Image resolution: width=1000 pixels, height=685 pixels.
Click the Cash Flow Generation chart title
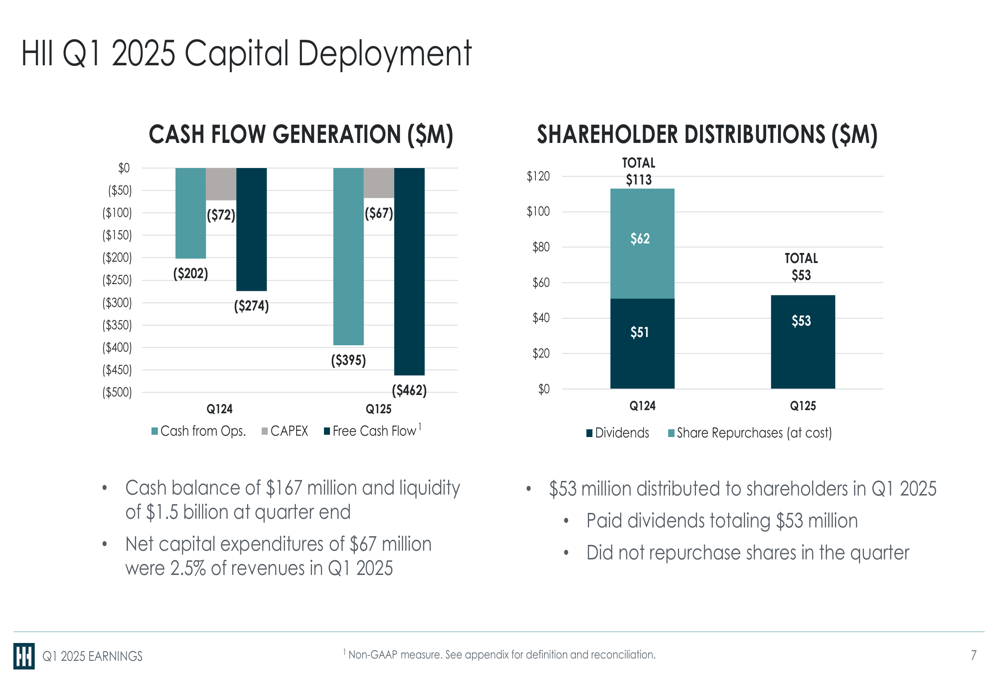[301, 135]
